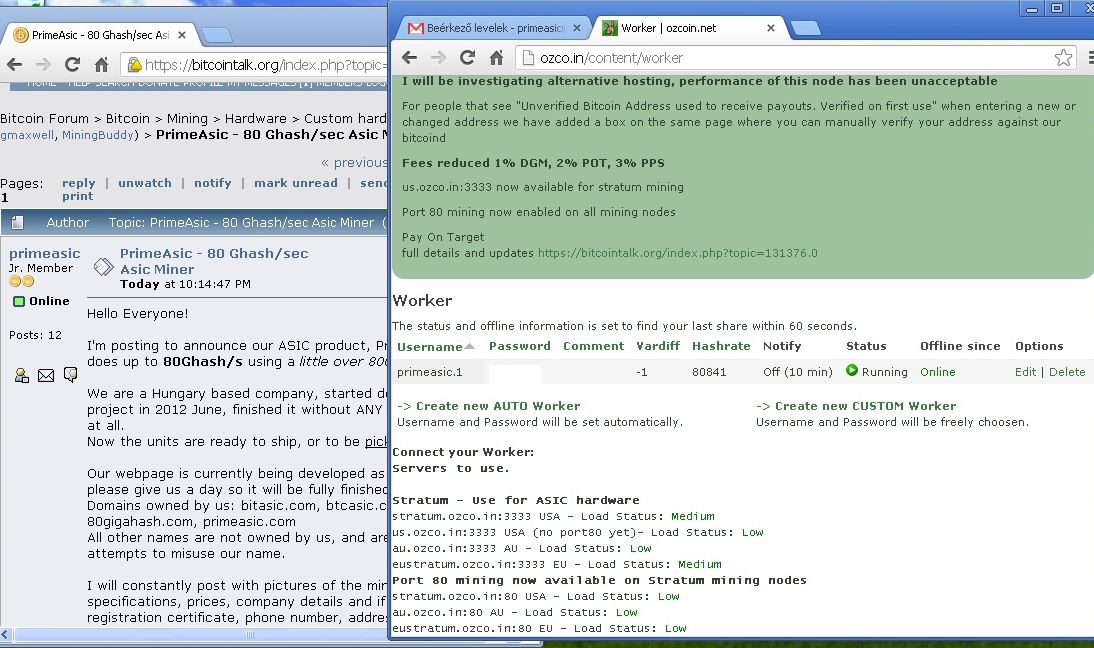Open new tab in bitcointalk window

point(216,35)
